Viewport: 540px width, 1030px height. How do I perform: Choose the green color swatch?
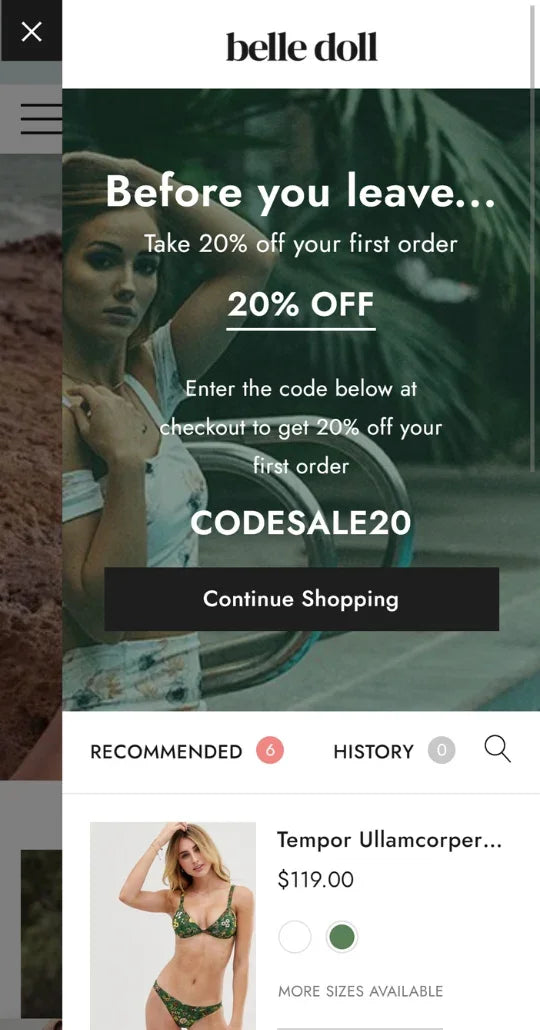(342, 937)
